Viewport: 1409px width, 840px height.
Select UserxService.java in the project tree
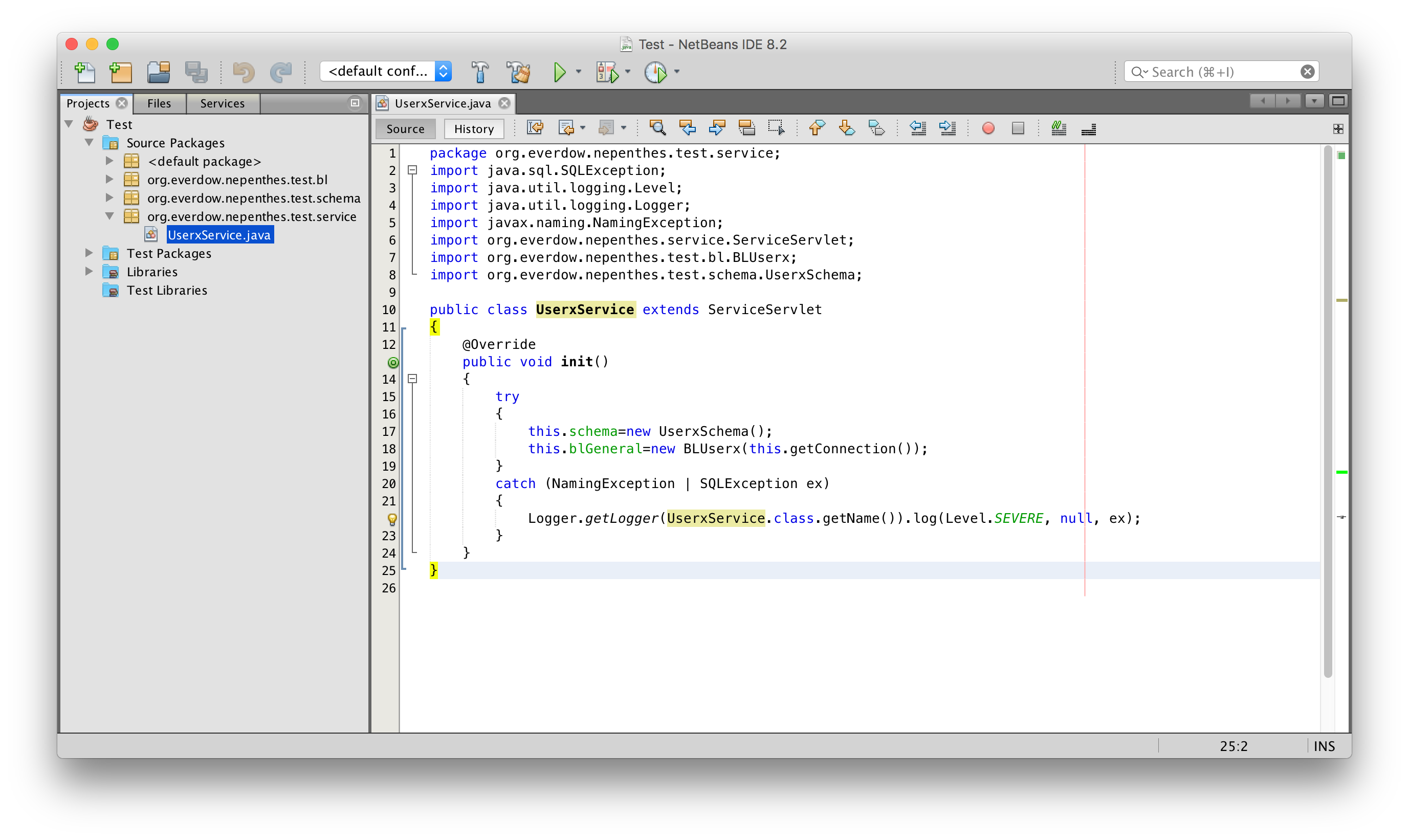(x=219, y=234)
